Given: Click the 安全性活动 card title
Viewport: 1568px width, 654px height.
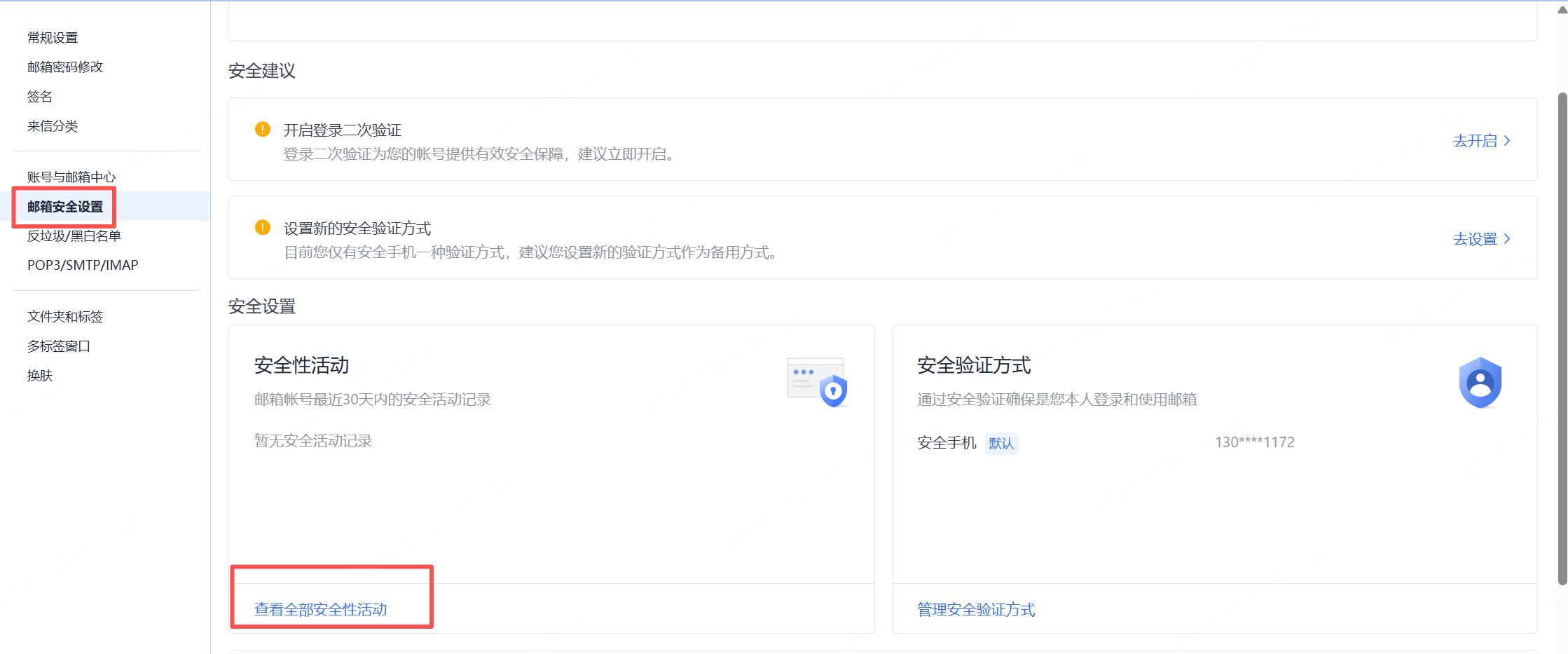Looking at the screenshot, I should (x=301, y=365).
